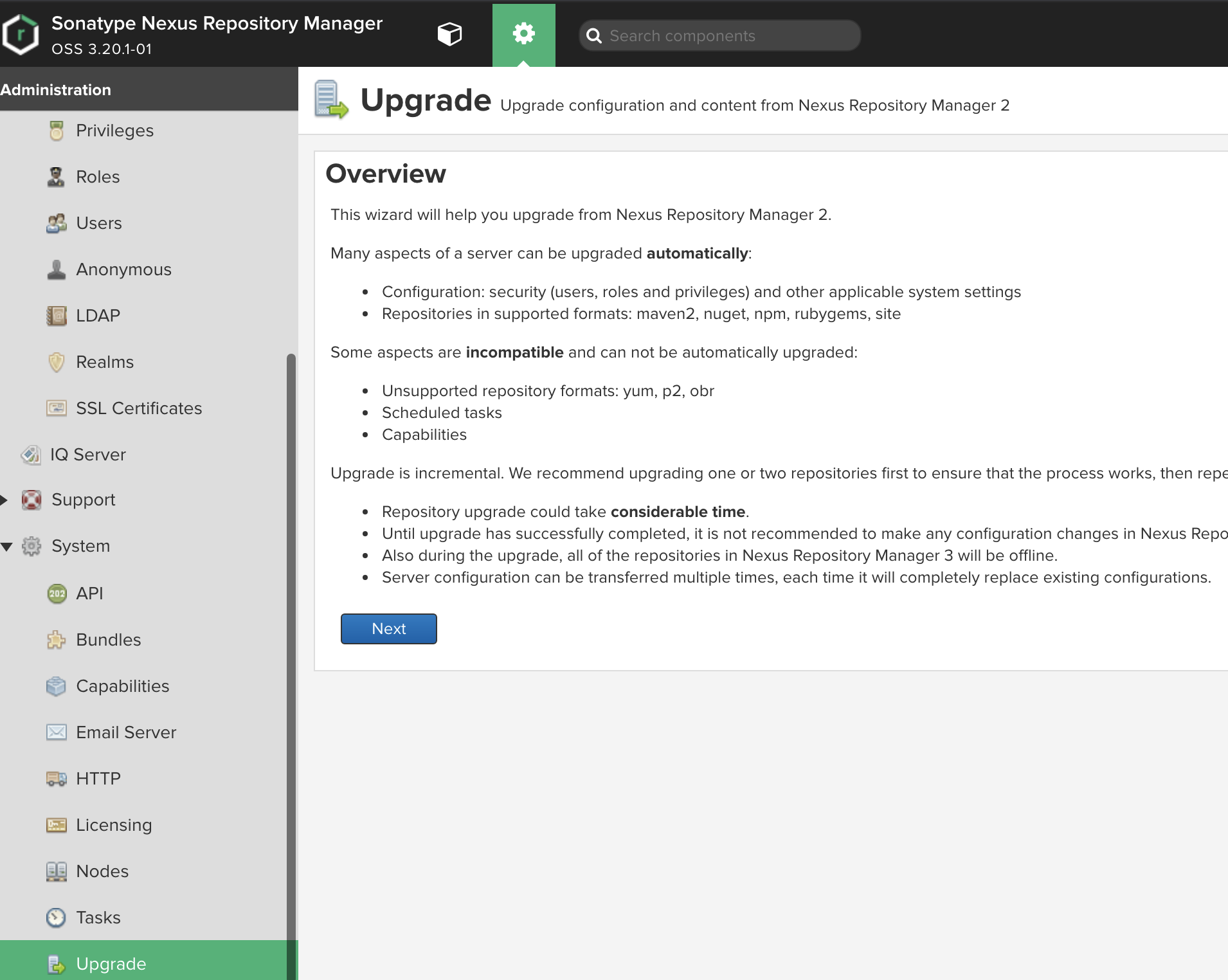Expand the Support tree node

5,500
